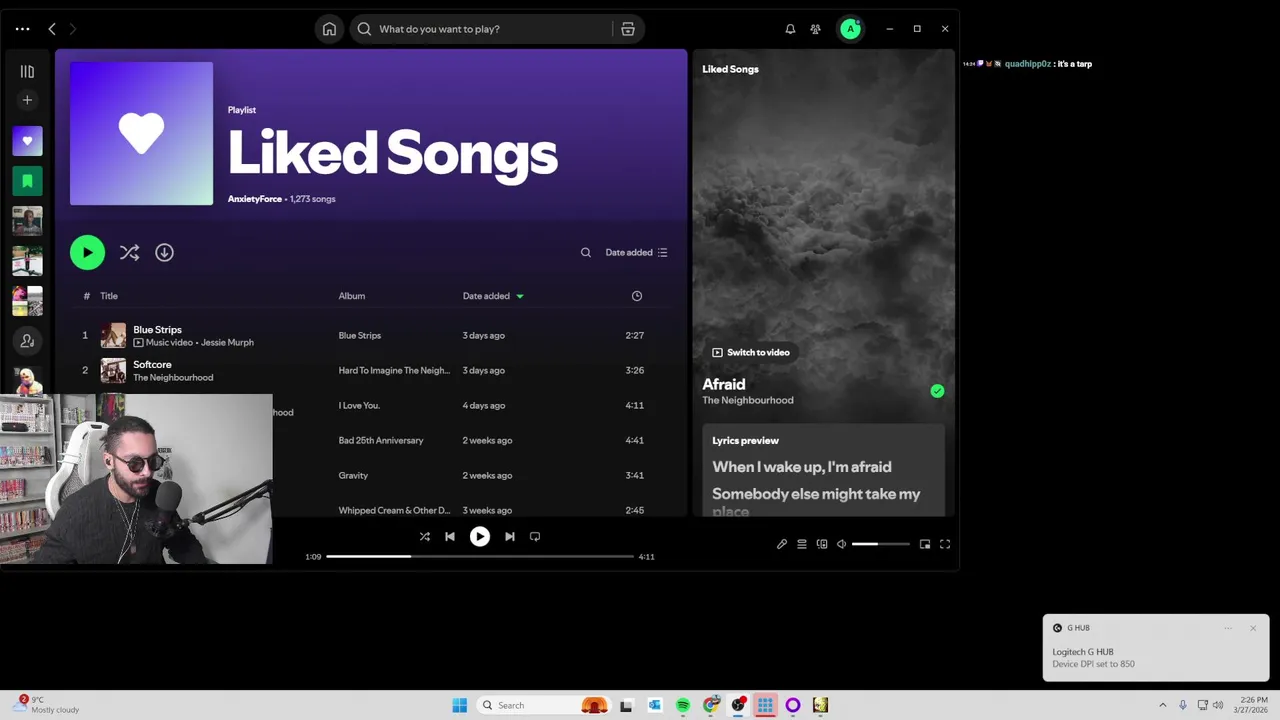Image resolution: width=1280 pixels, height=720 pixels.
Task: Open the miniplayer
Action: (x=925, y=544)
